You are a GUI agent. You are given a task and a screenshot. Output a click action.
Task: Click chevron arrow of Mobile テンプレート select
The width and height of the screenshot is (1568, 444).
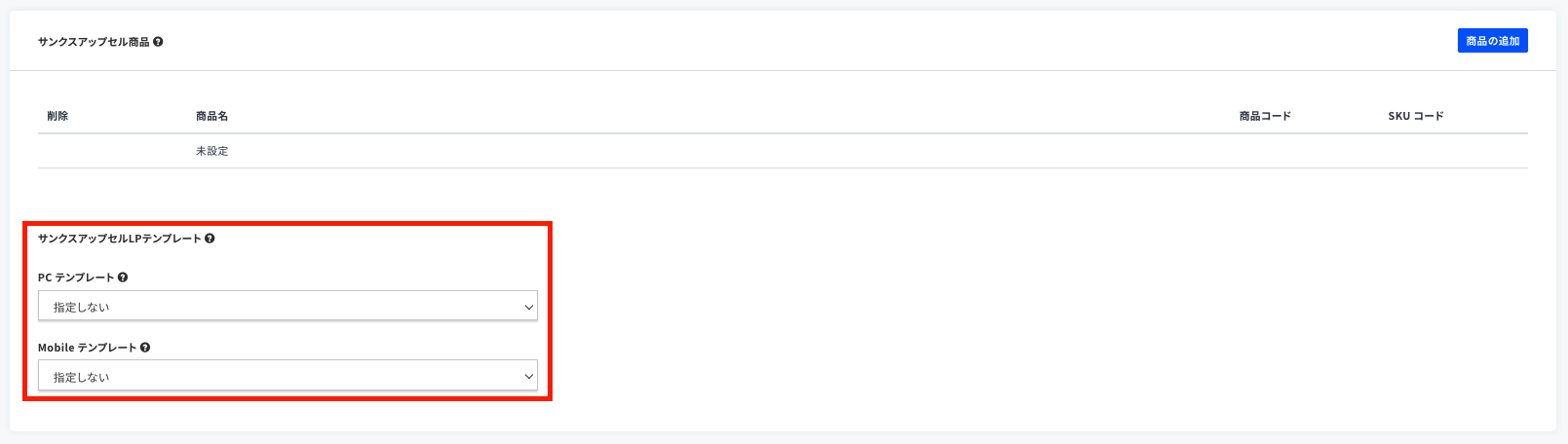pyautogui.click(x=529, y=377)
